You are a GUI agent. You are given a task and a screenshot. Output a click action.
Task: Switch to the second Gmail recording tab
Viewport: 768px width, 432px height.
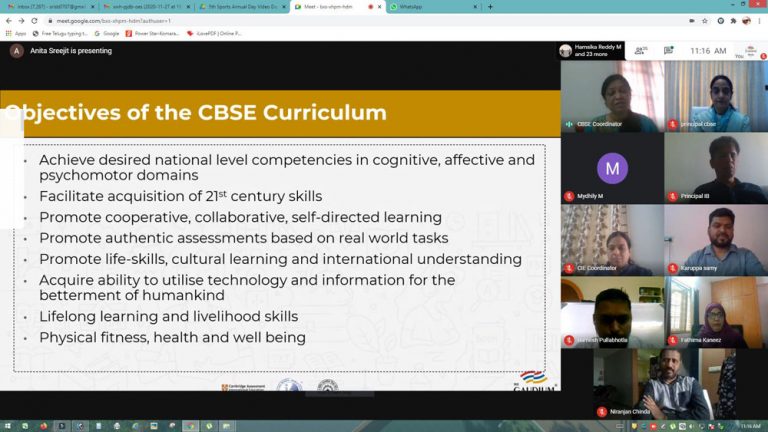coord(146,7)
